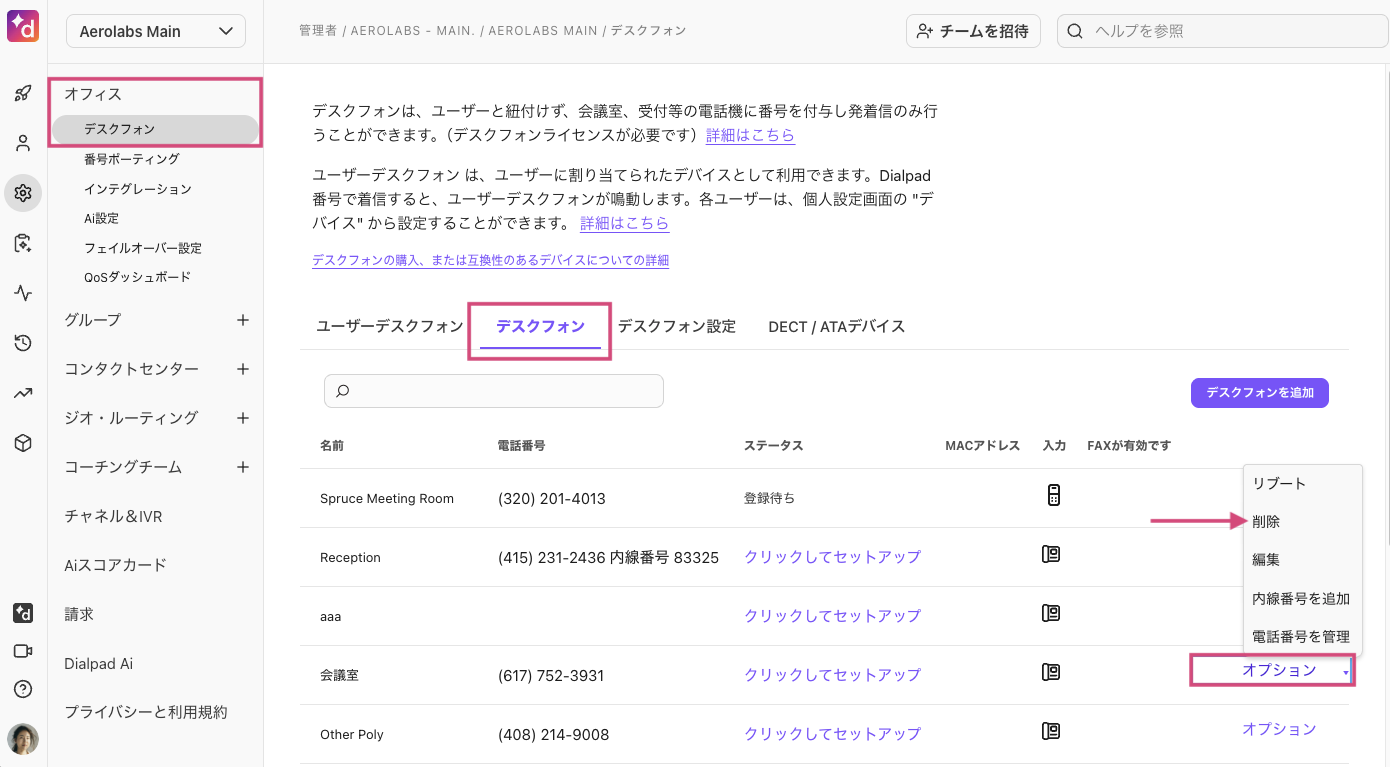The image size is (1390, 767).
Task: Open オフィス in the settings sidebar
Action: click(93, 94)
